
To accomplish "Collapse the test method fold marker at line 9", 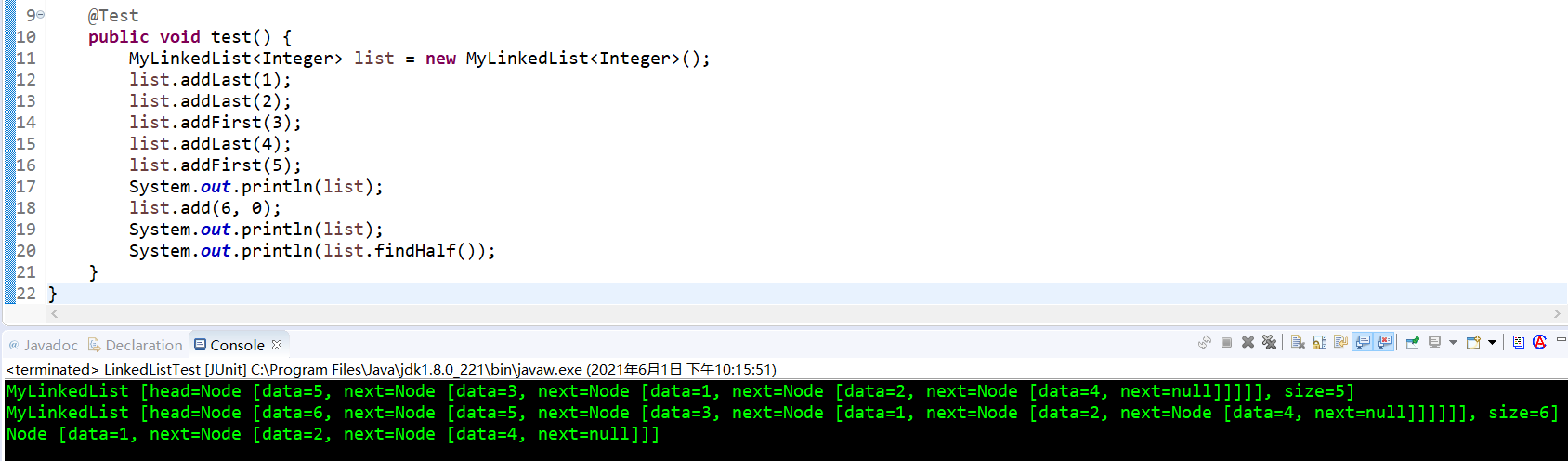I will click(40, 15).
